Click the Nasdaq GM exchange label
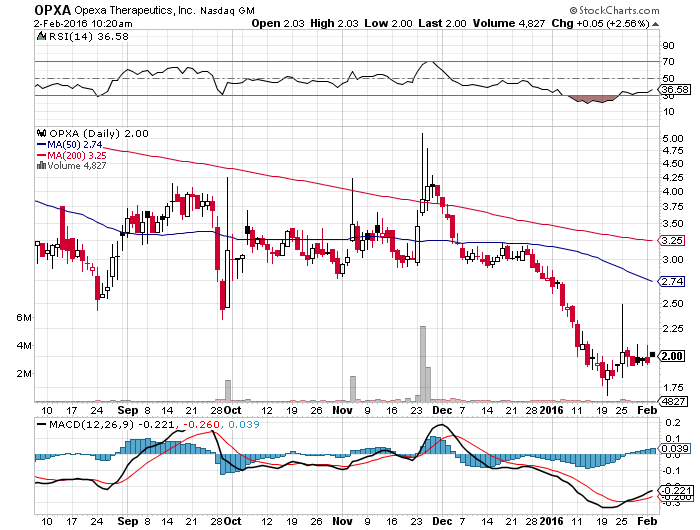This screenshot has height=530, width=700. (x=227, y=11)
